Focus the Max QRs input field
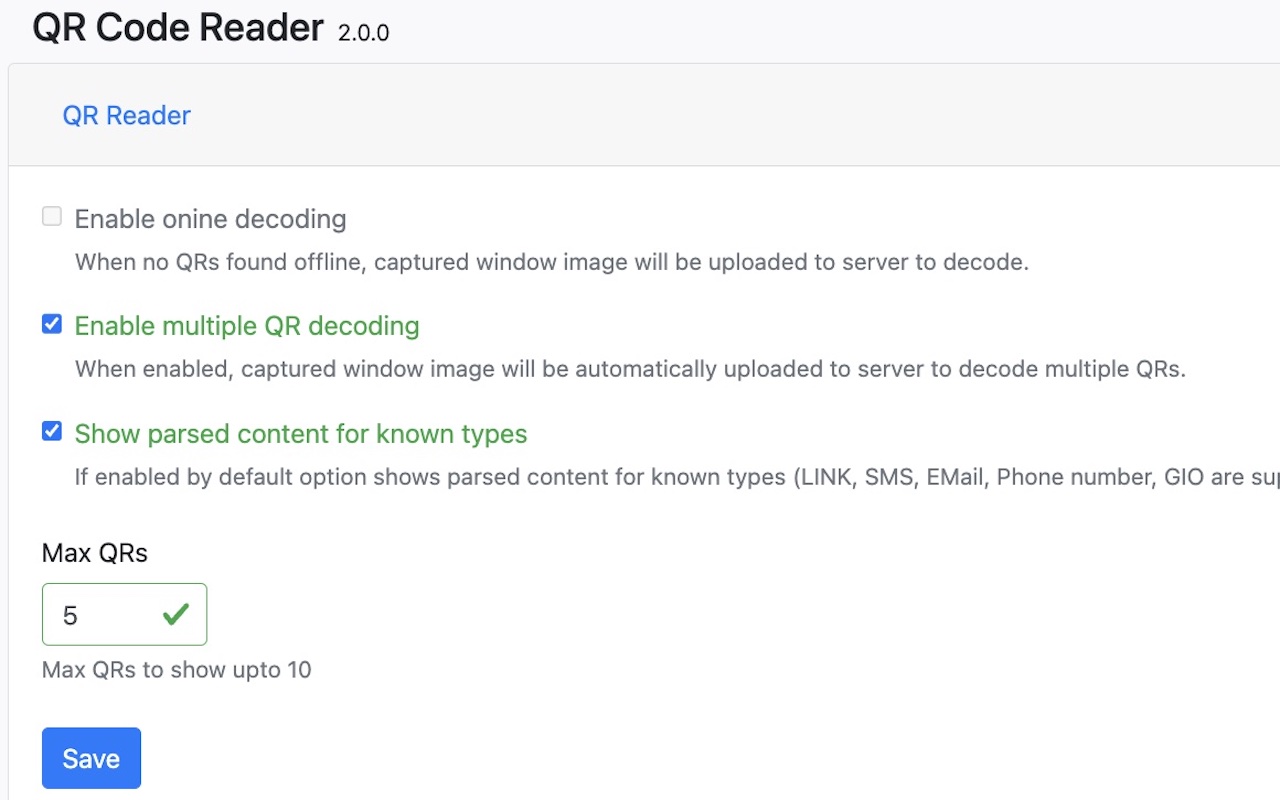The height and width of the screenshot is (800, 1280). click(x=124, y=614)
